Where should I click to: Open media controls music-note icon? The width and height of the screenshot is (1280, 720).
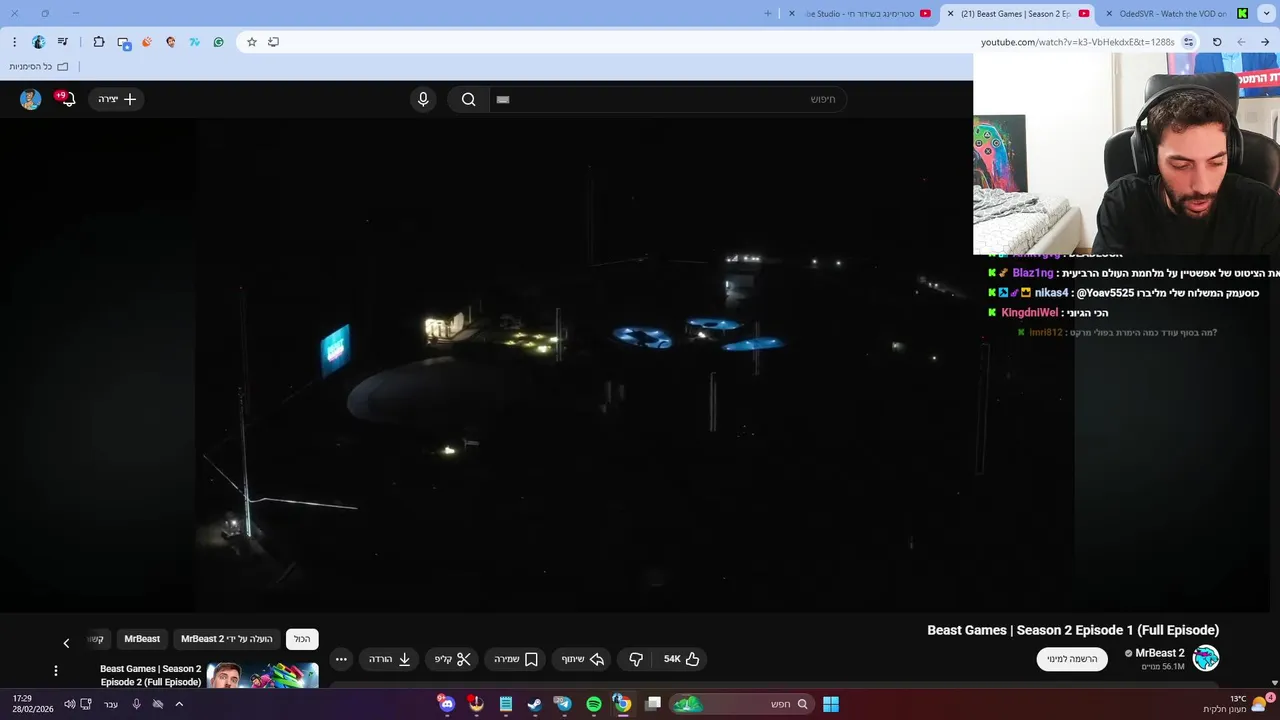click(x=63, y=42)
